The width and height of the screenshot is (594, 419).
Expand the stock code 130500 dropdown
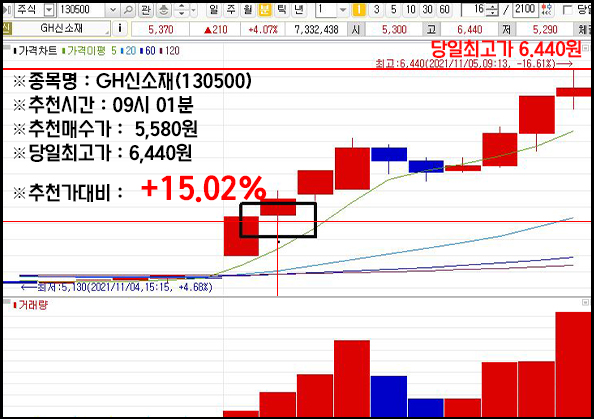113,9
